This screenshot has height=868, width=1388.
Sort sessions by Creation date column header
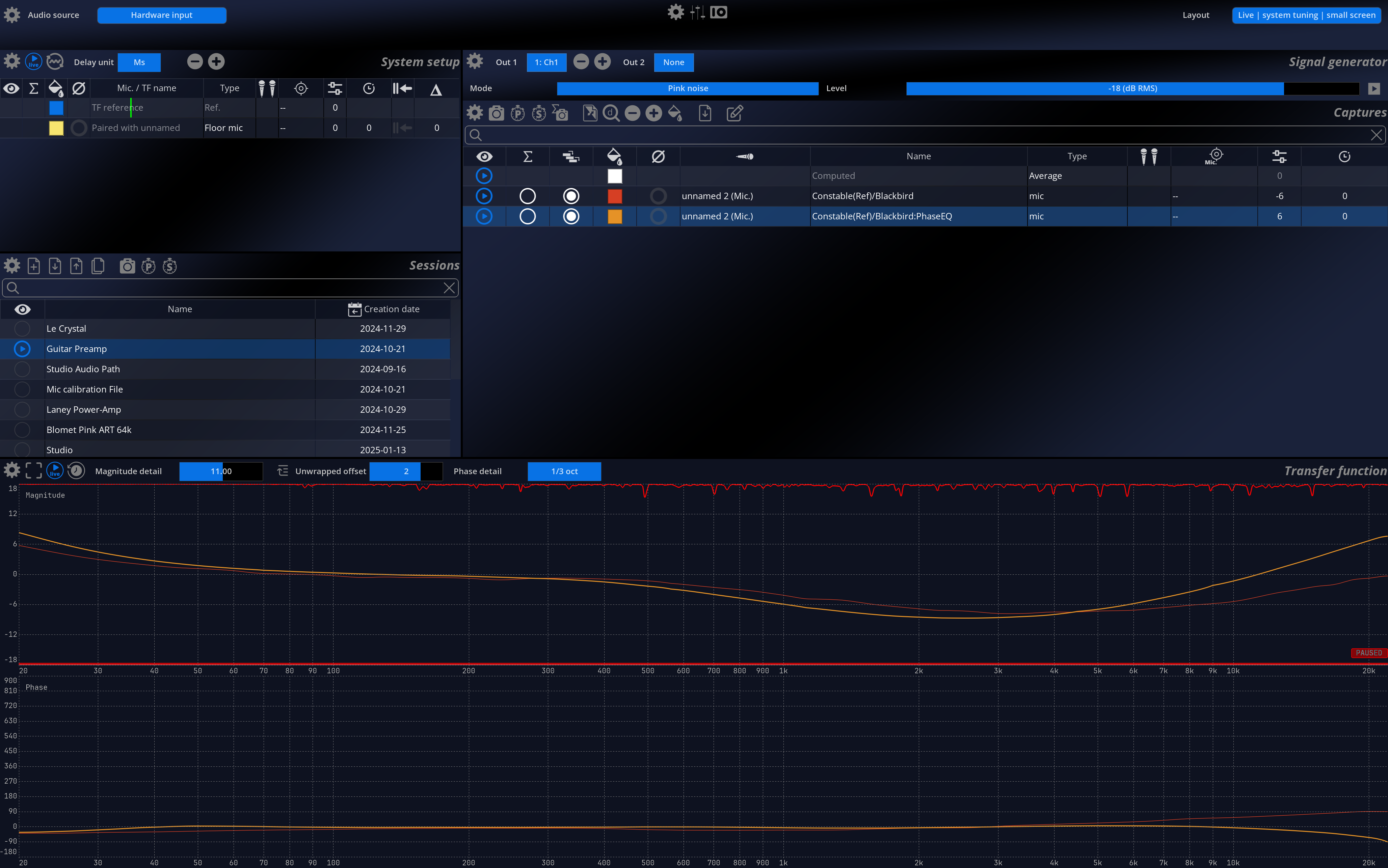pos(383,309)
